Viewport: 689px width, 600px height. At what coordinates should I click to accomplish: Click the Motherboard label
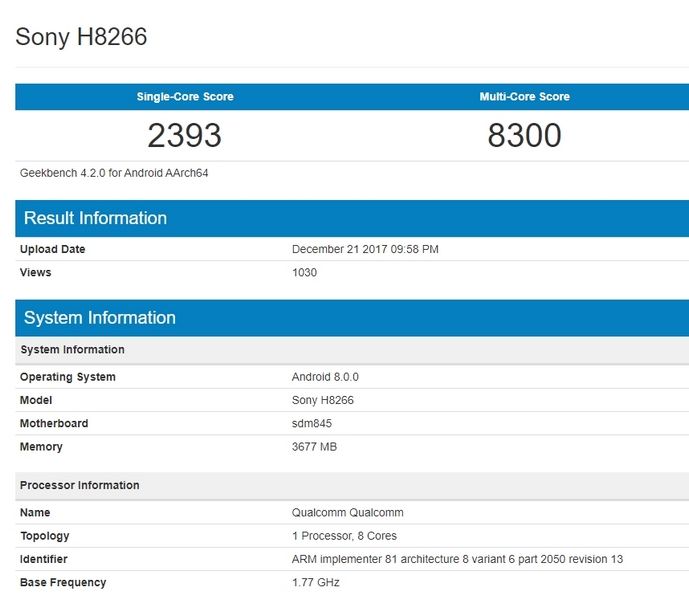(x=54, y=424)
